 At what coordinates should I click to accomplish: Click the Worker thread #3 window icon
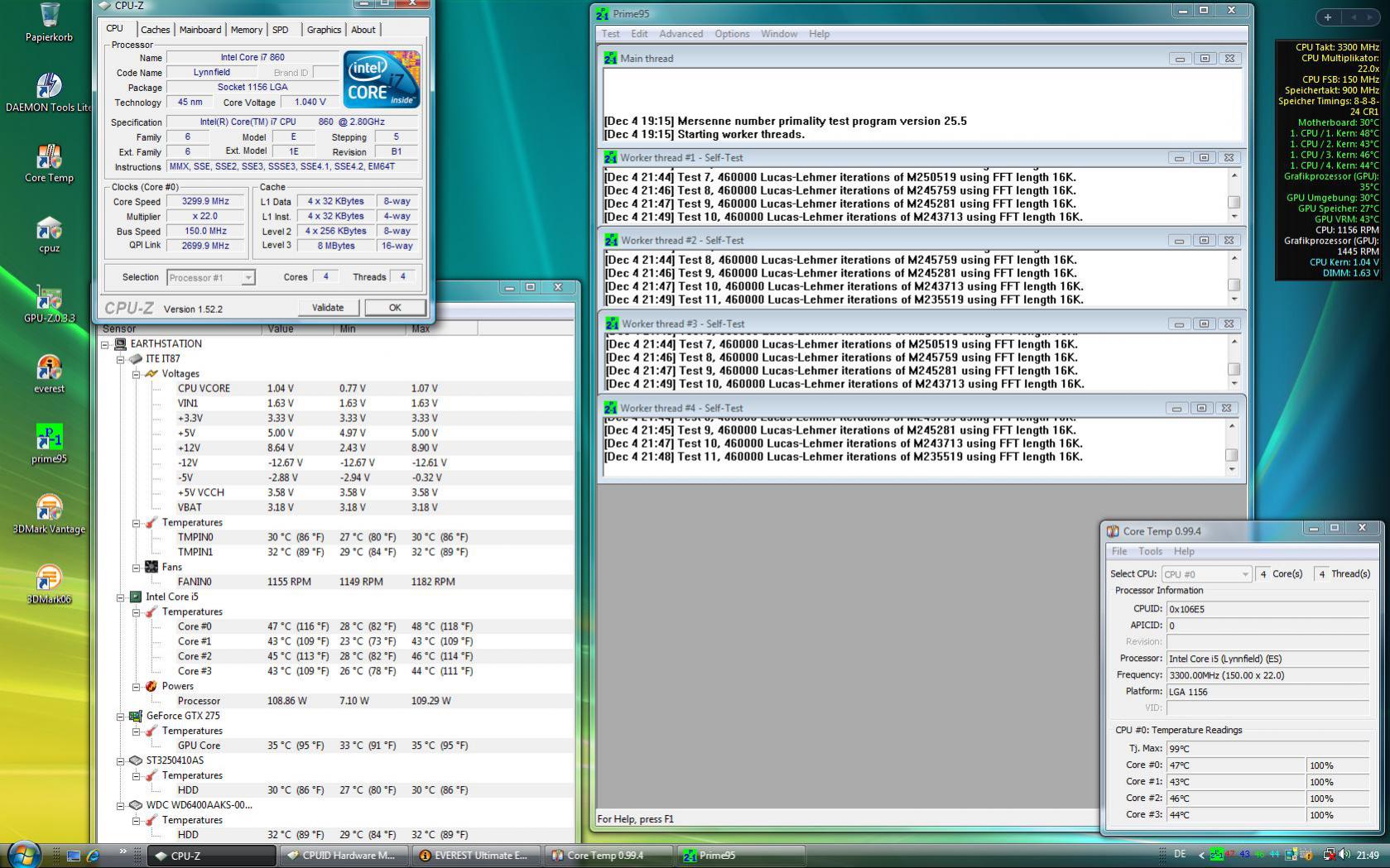click(610, 324)
